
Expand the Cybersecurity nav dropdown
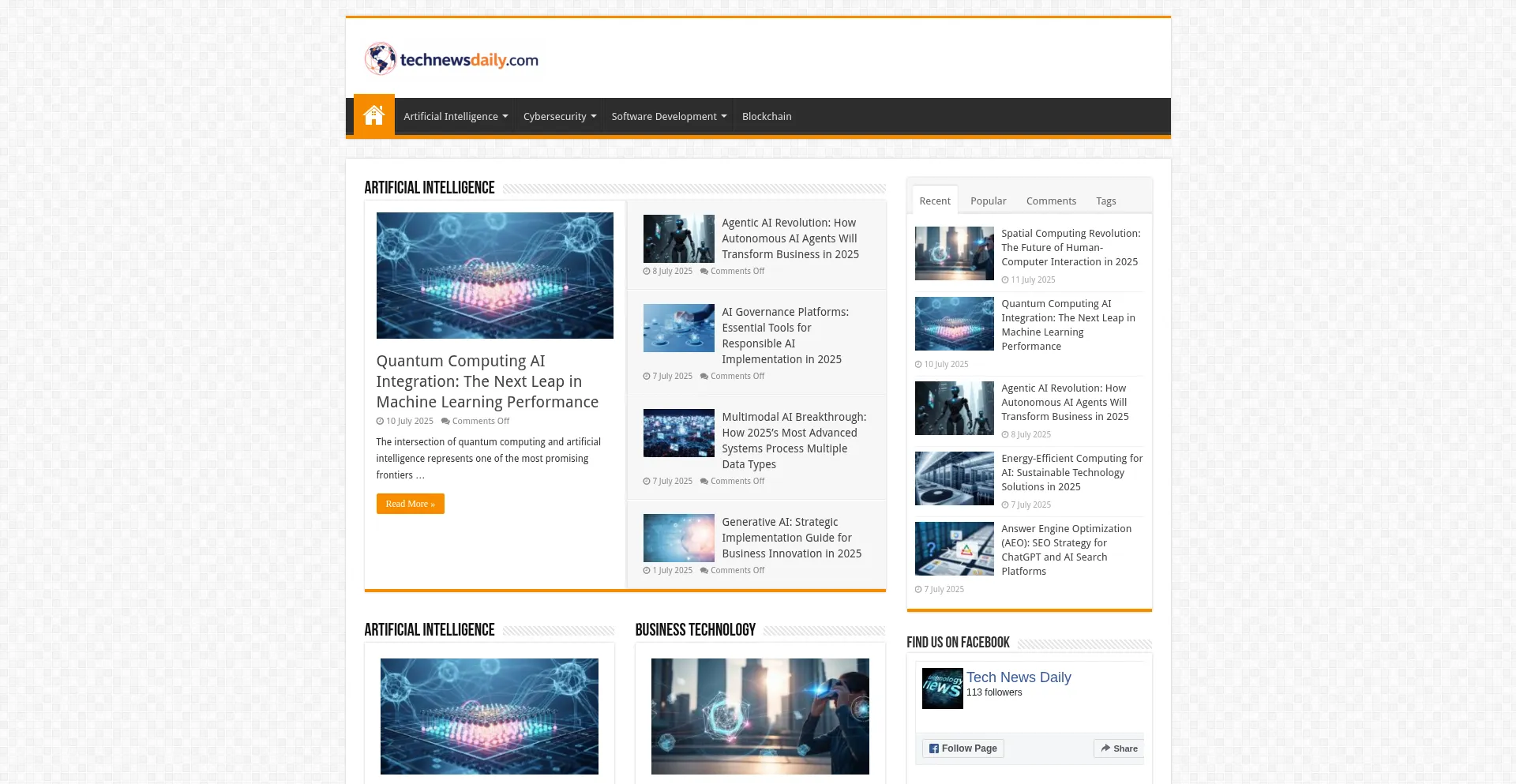pos(560,116)
